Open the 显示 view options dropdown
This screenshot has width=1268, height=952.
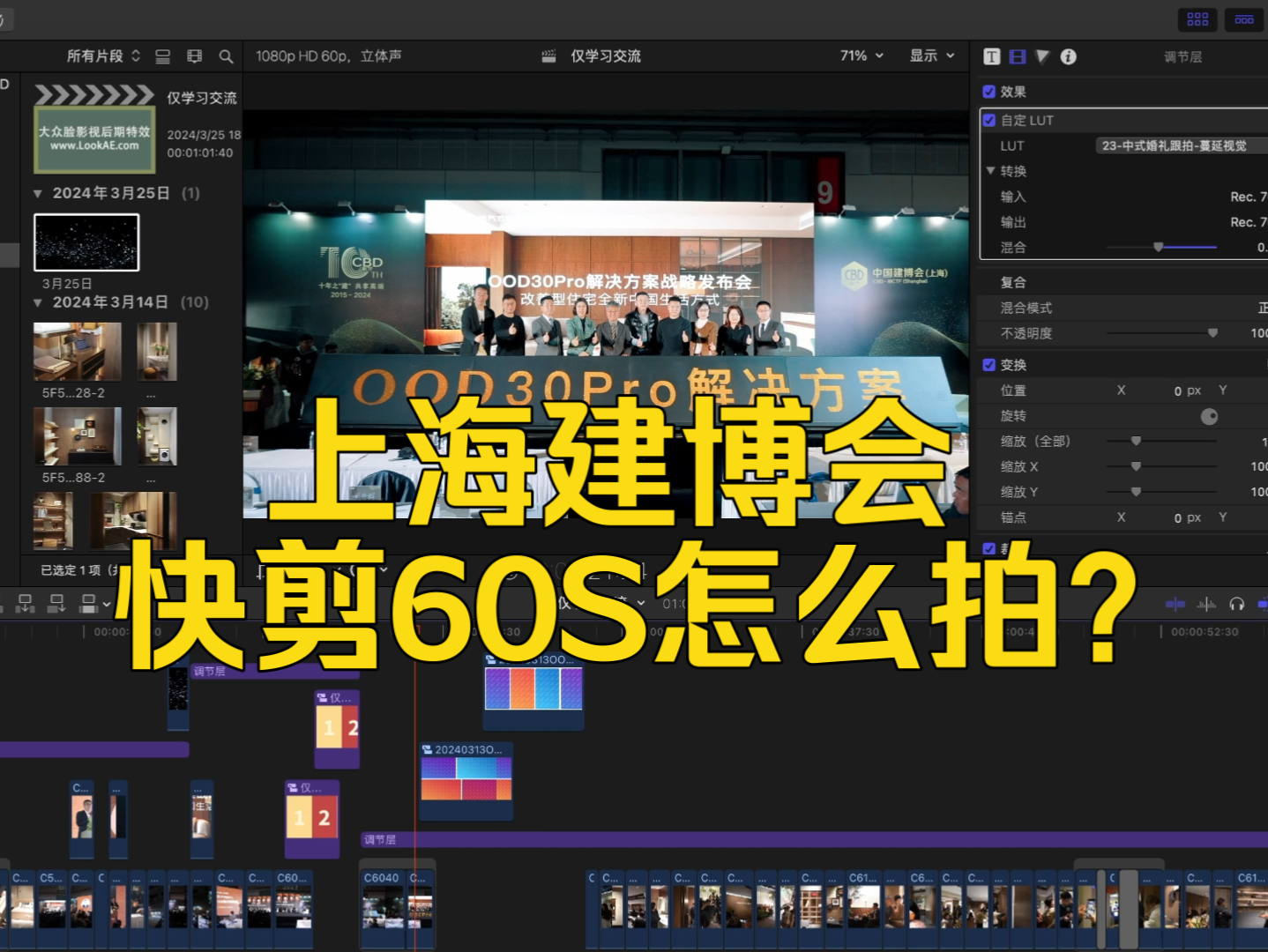pos(932,56)
